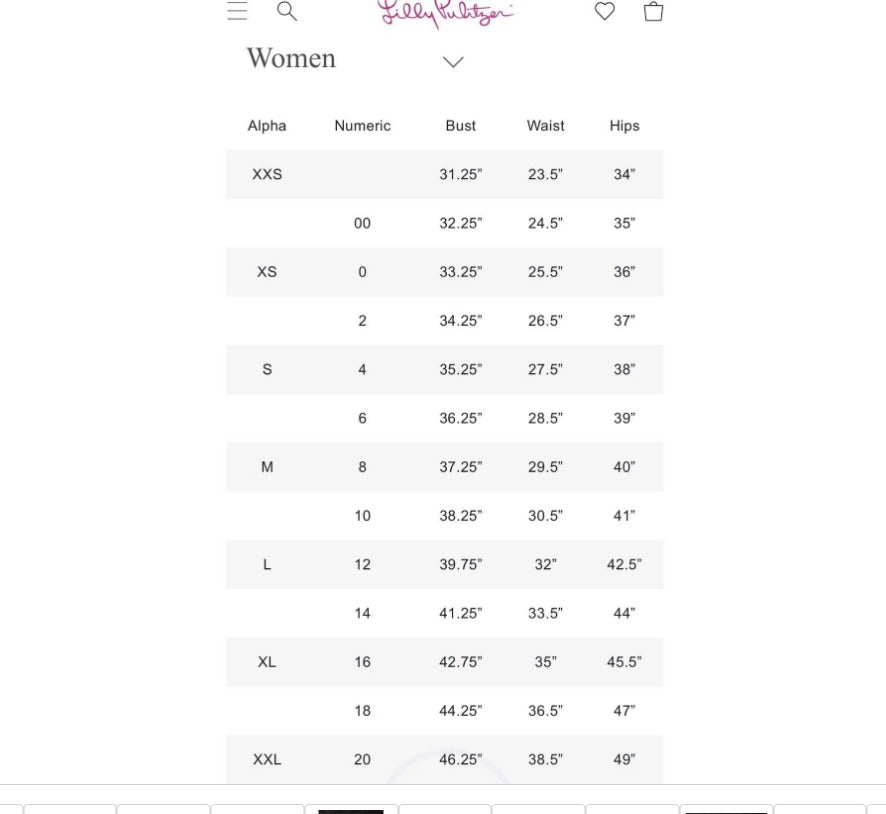Click the Waist column header

point(545,126)
